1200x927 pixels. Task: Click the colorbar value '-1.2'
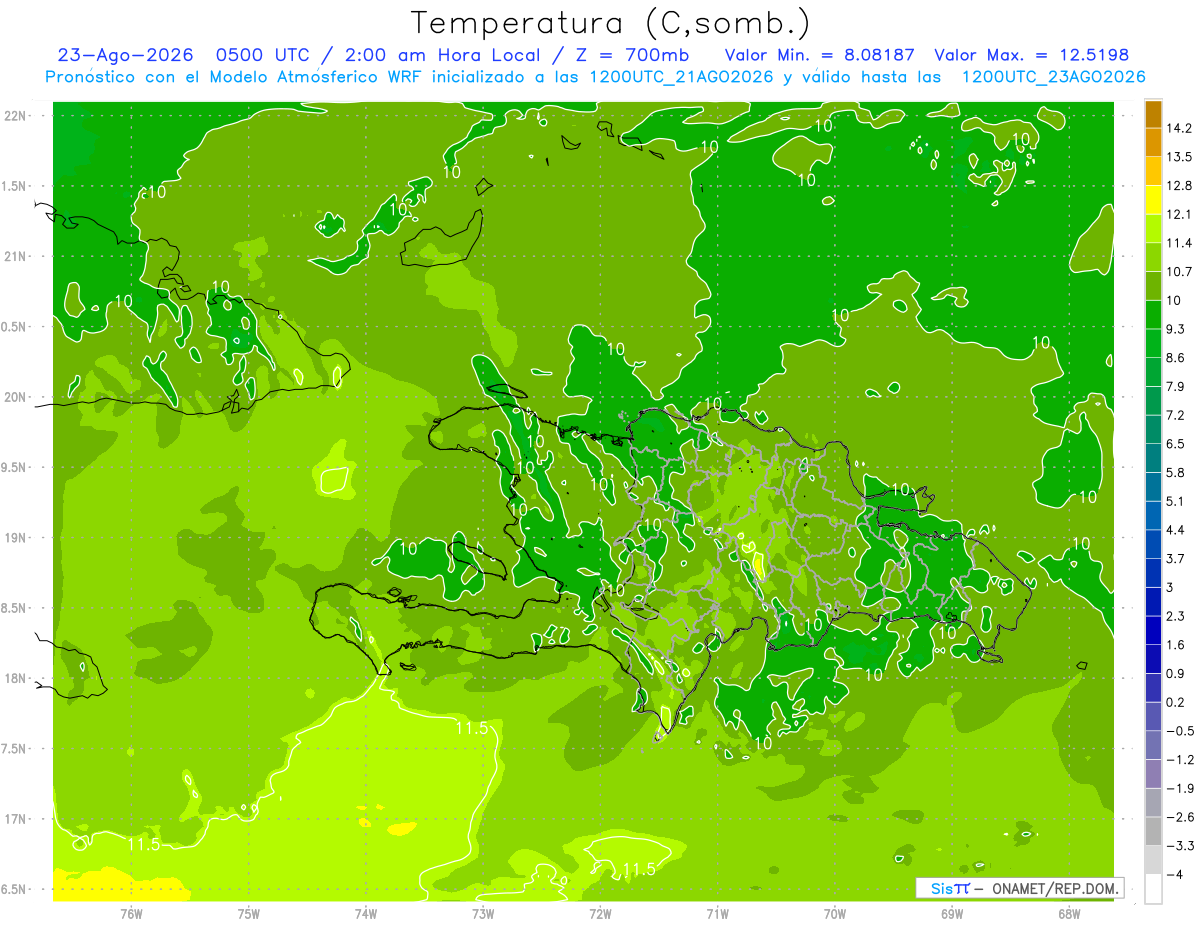tap(1180, 760)
